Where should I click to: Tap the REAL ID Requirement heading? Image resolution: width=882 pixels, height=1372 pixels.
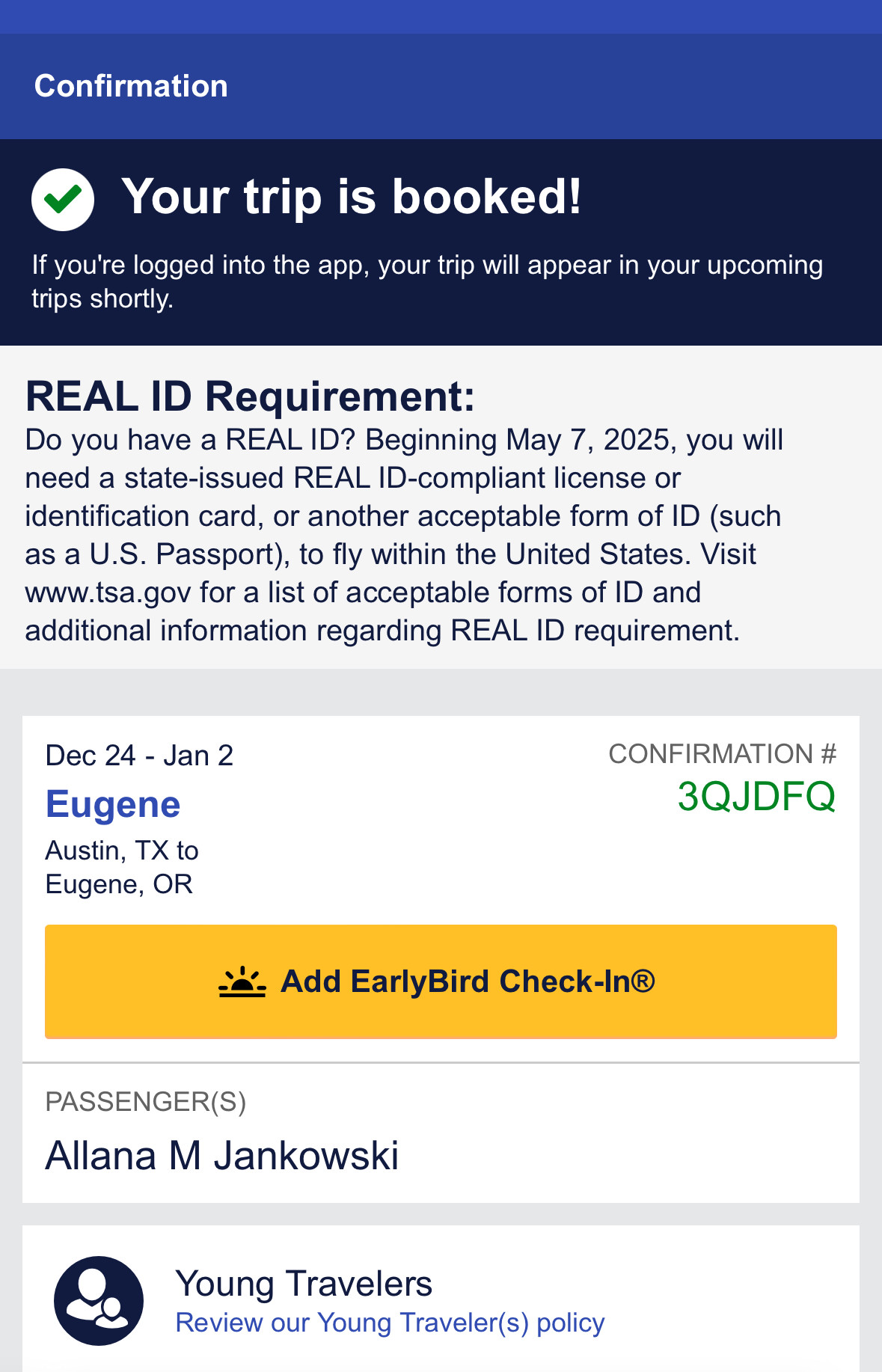pos(250,396)
